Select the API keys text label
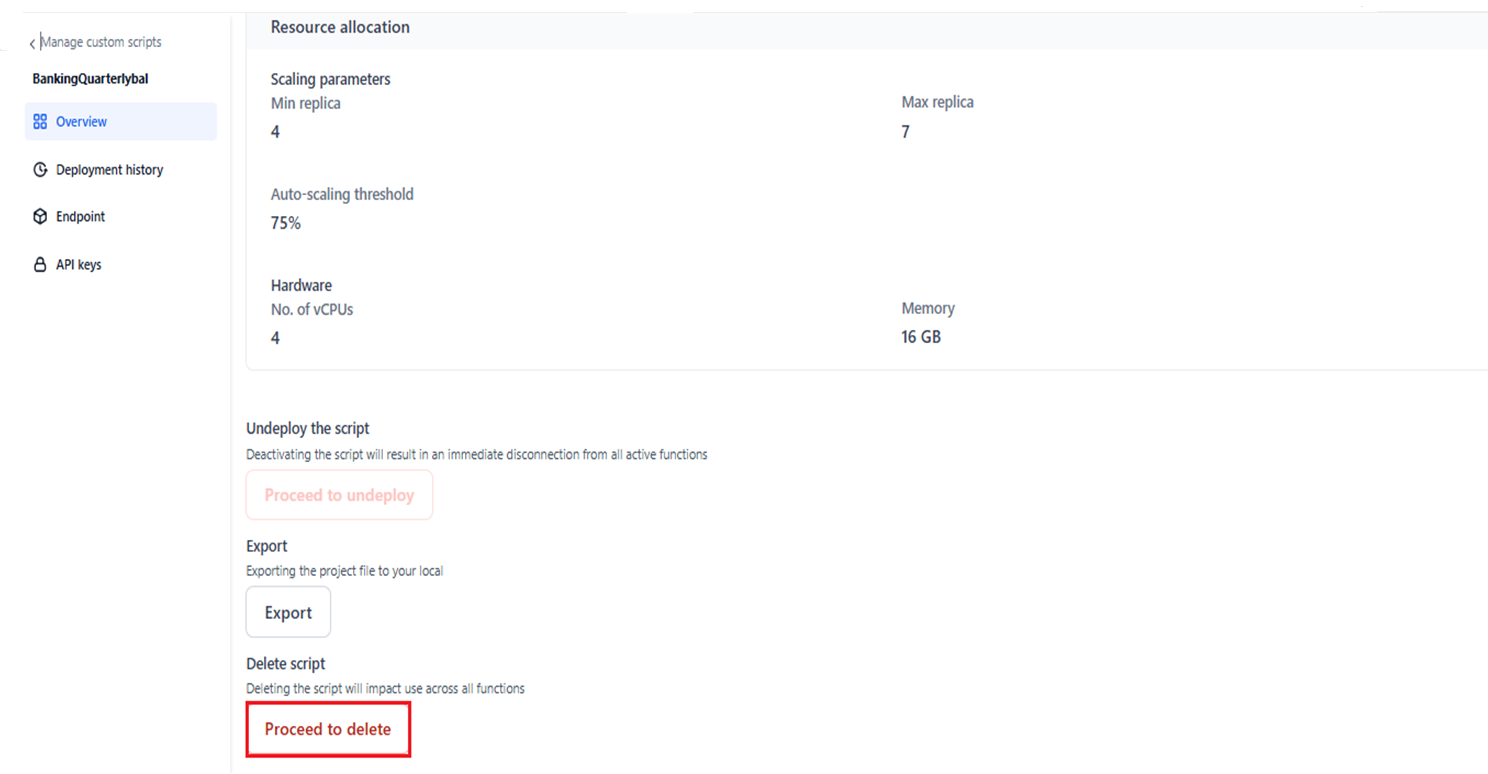This screenshot has width=1488, height=774. 78,265
